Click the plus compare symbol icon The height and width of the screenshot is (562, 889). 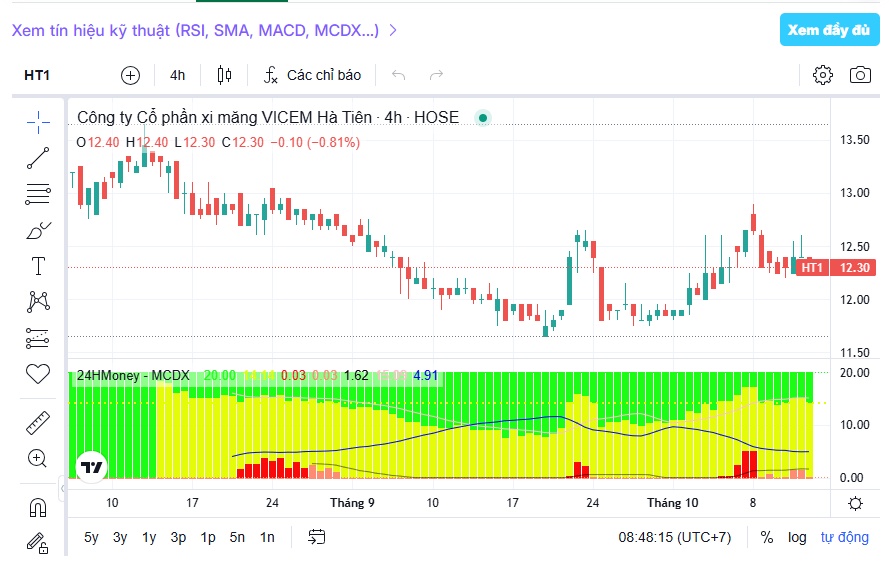(x=130, y=75)
